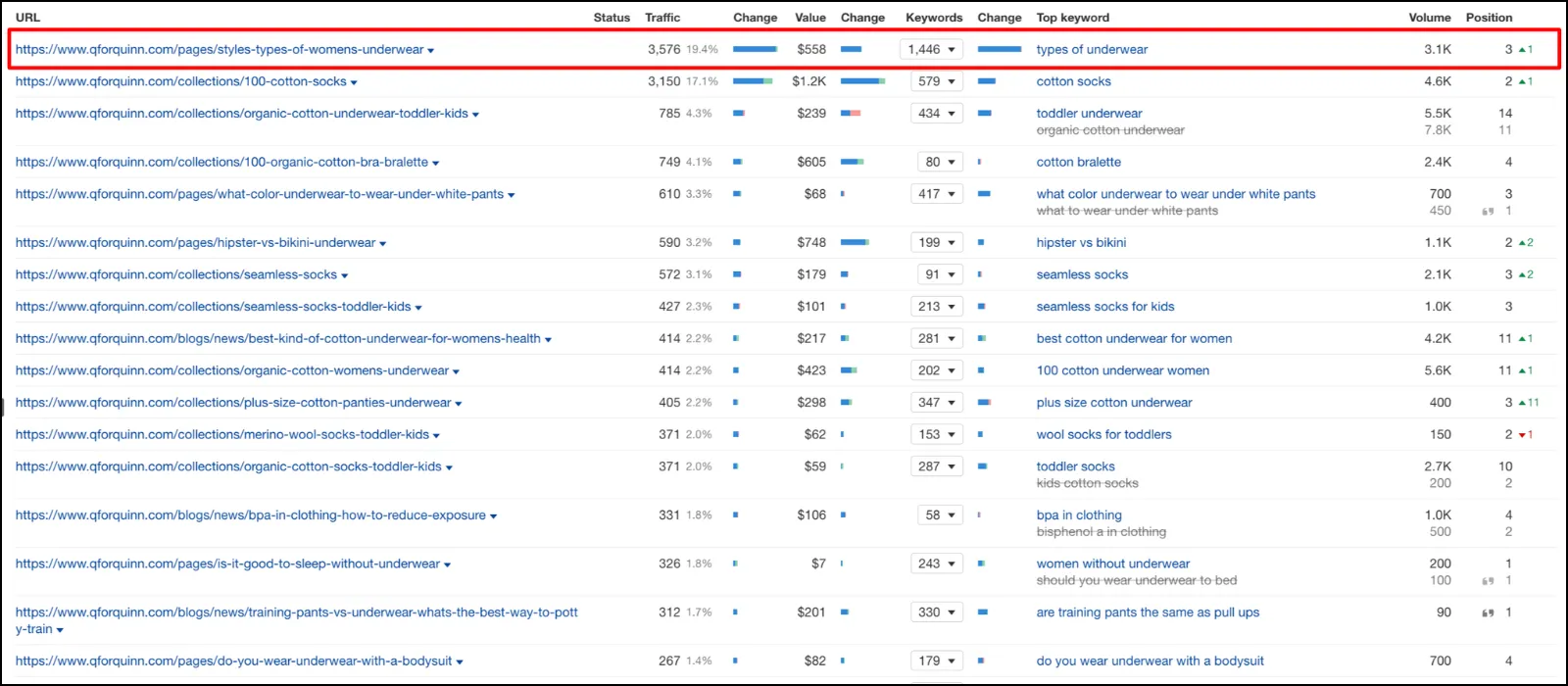This screenshot has width=1568, height=686.
Task: Click the 'cotton socks' top keyword
Action: point(1074,81)
